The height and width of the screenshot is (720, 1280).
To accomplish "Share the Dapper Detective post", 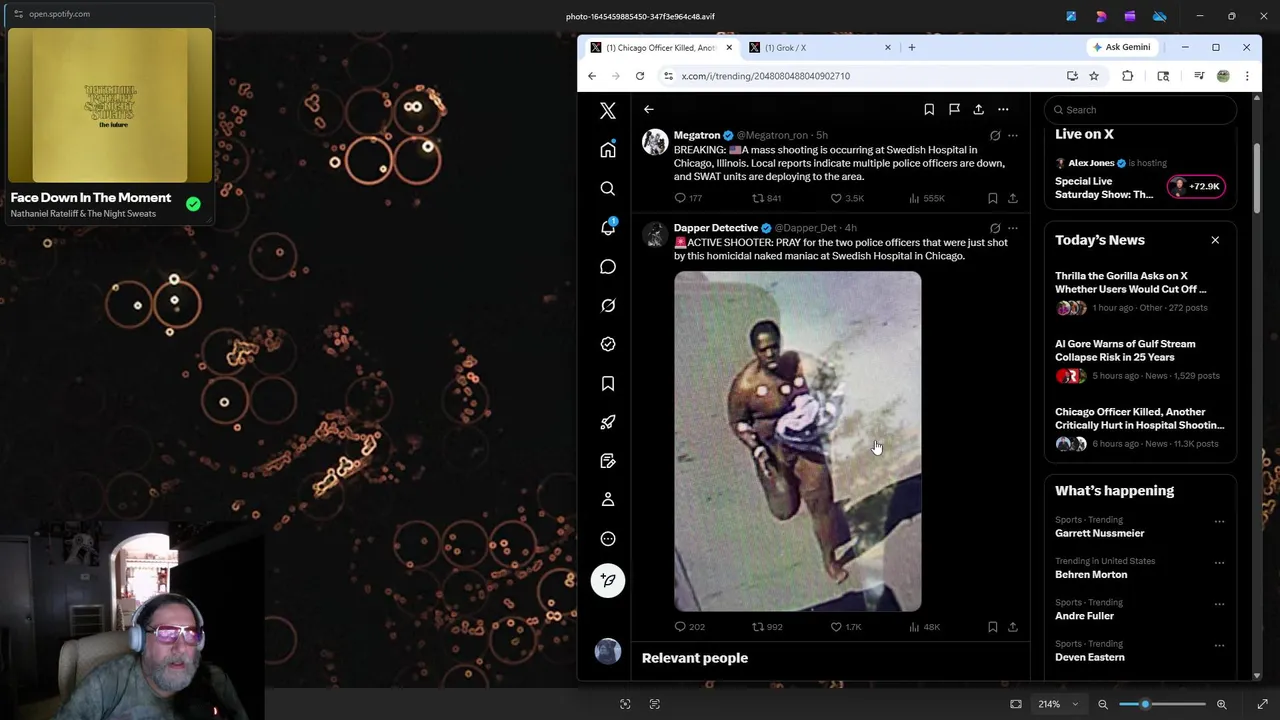I will (x=1012, y=627).
